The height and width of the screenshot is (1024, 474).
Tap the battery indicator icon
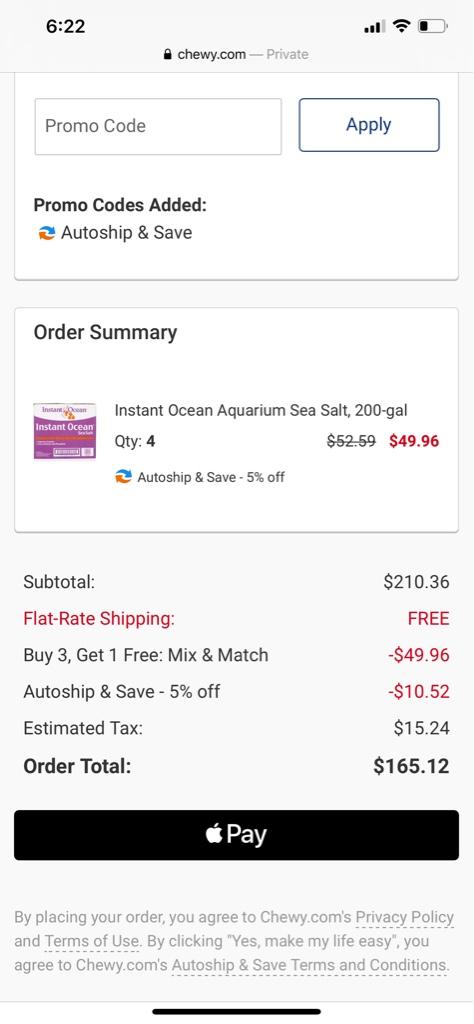[433, 27]
